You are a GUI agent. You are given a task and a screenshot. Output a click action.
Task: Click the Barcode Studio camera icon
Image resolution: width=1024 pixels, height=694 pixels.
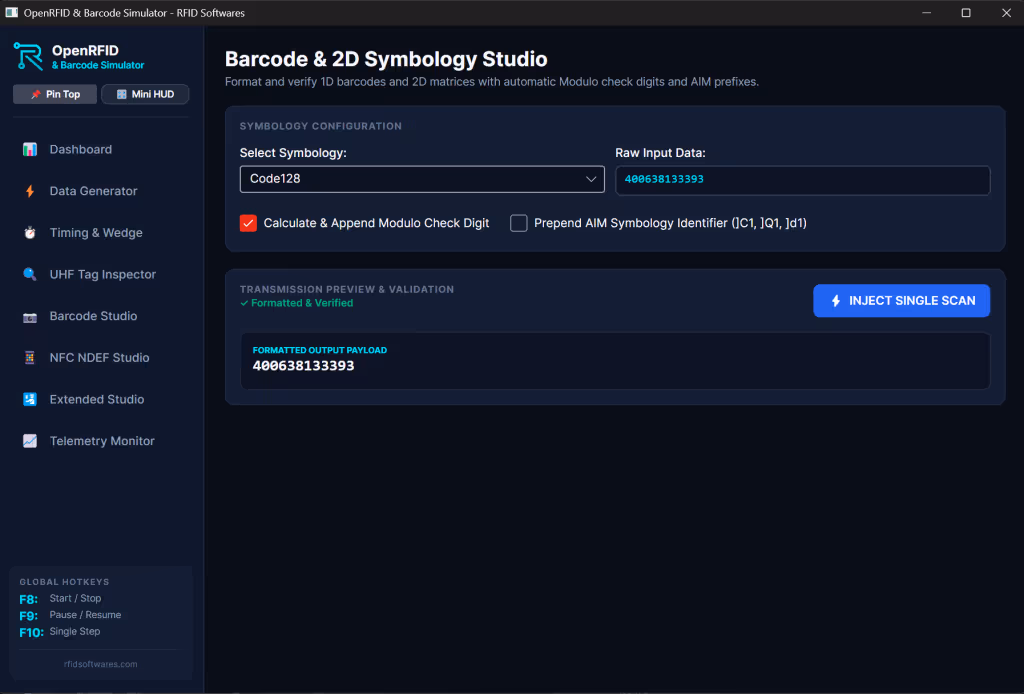point(30,317)
